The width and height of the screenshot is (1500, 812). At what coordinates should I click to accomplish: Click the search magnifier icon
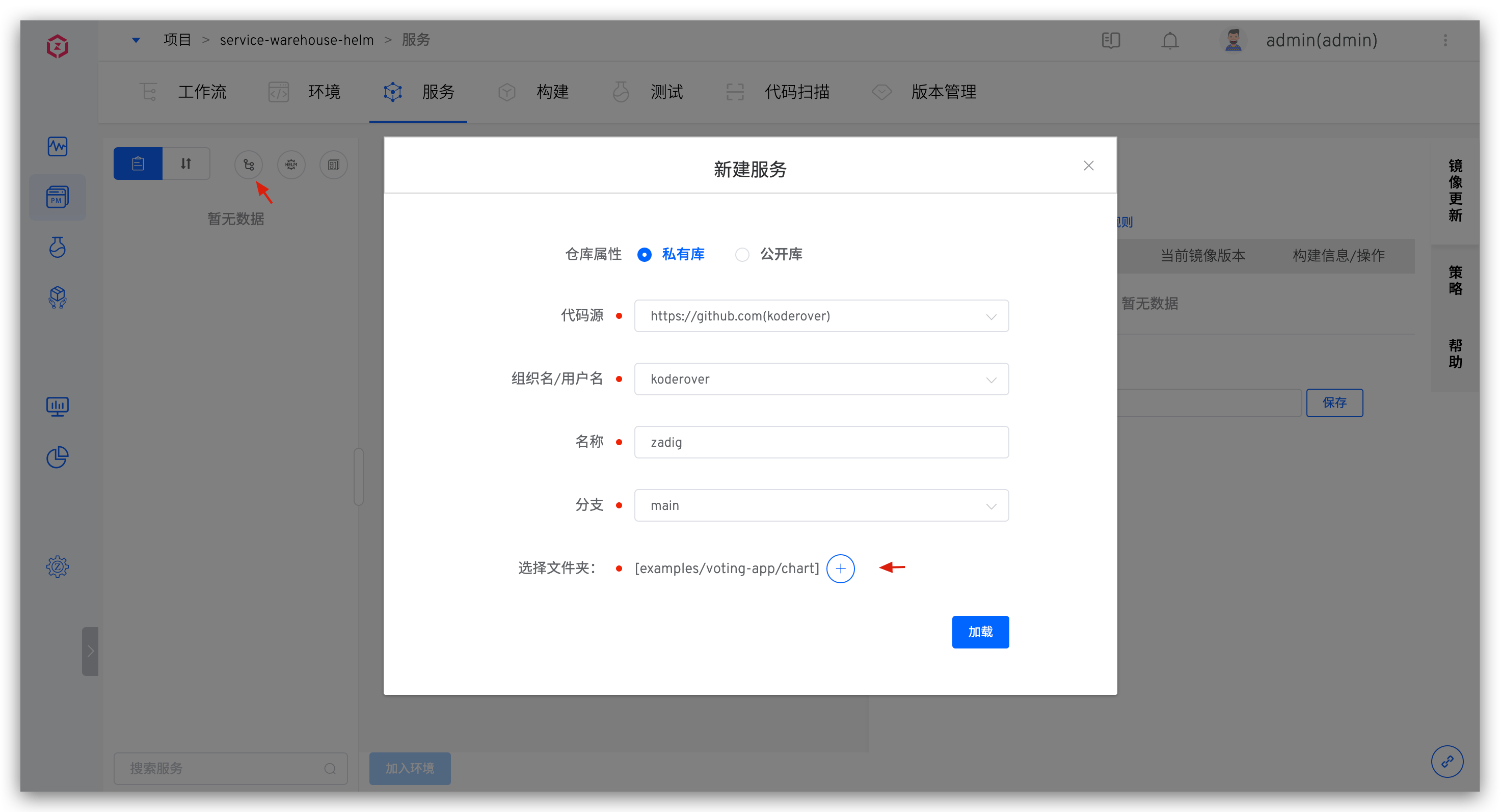tap(330, 768)
